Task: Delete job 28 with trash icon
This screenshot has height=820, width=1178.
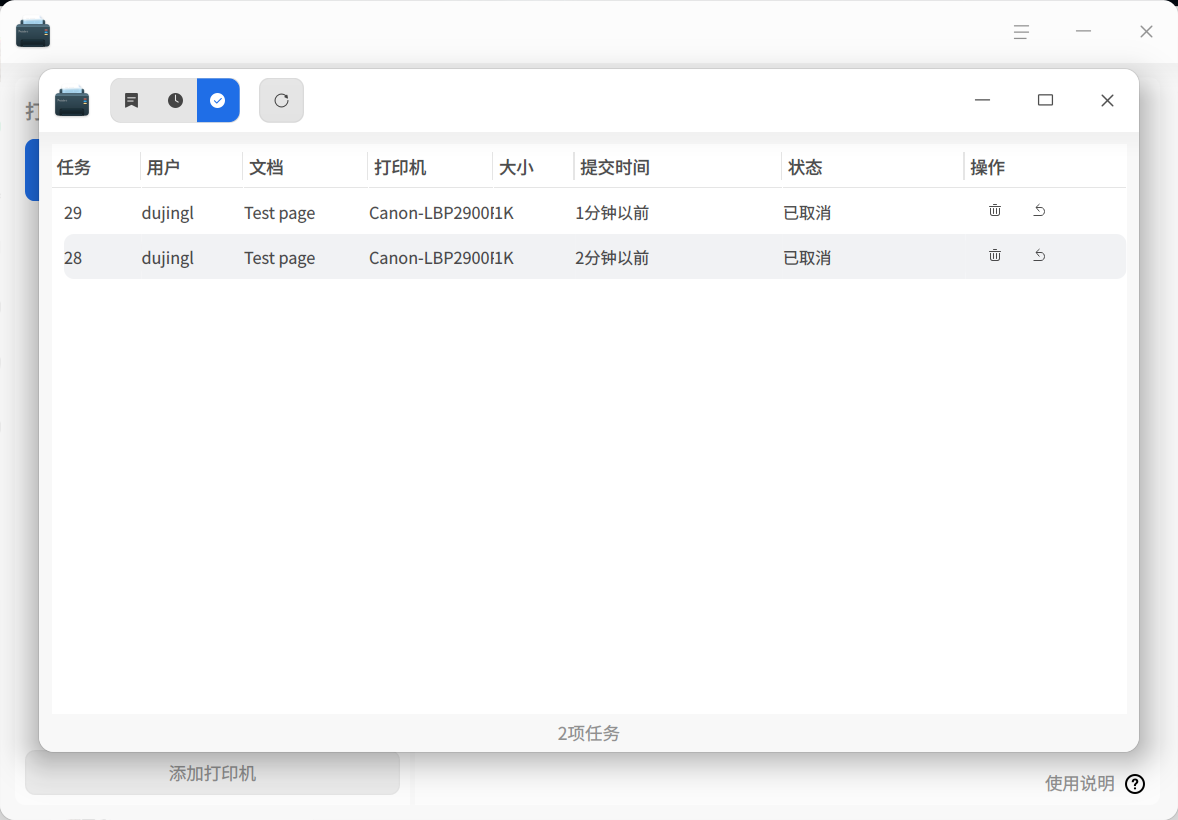Action: point(995,256)
